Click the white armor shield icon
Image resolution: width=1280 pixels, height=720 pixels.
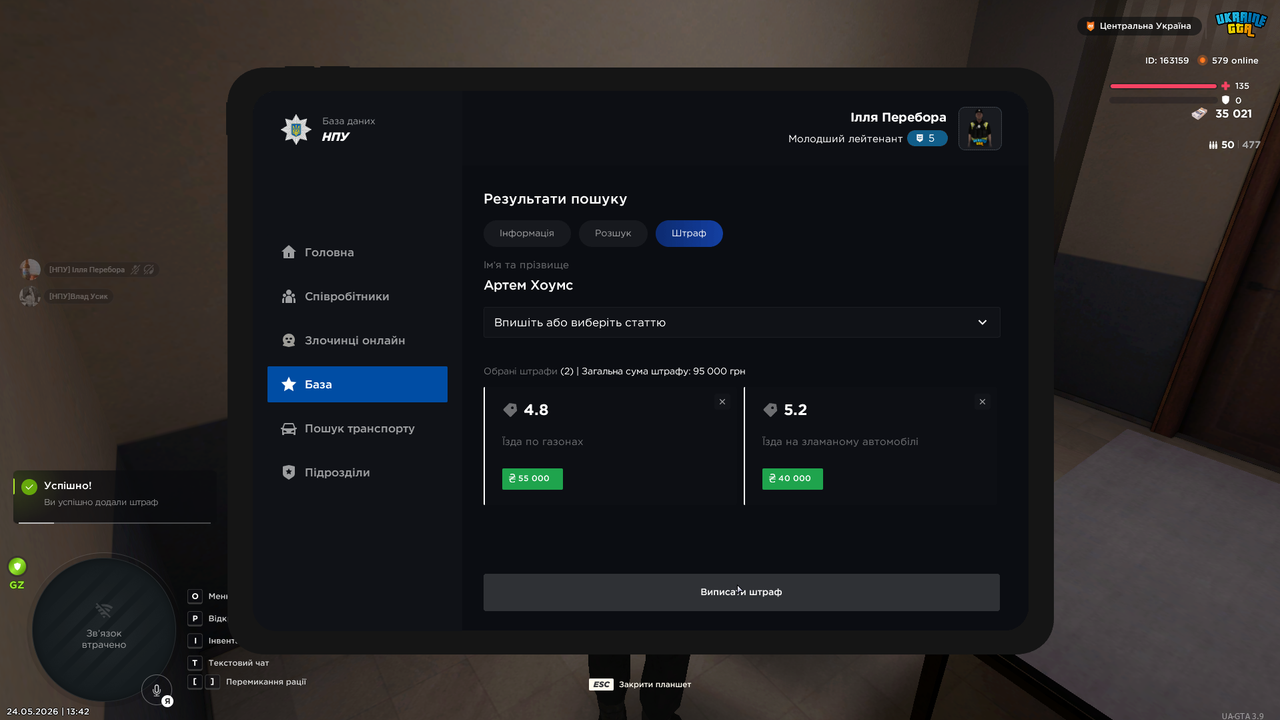click(1226, 100)
